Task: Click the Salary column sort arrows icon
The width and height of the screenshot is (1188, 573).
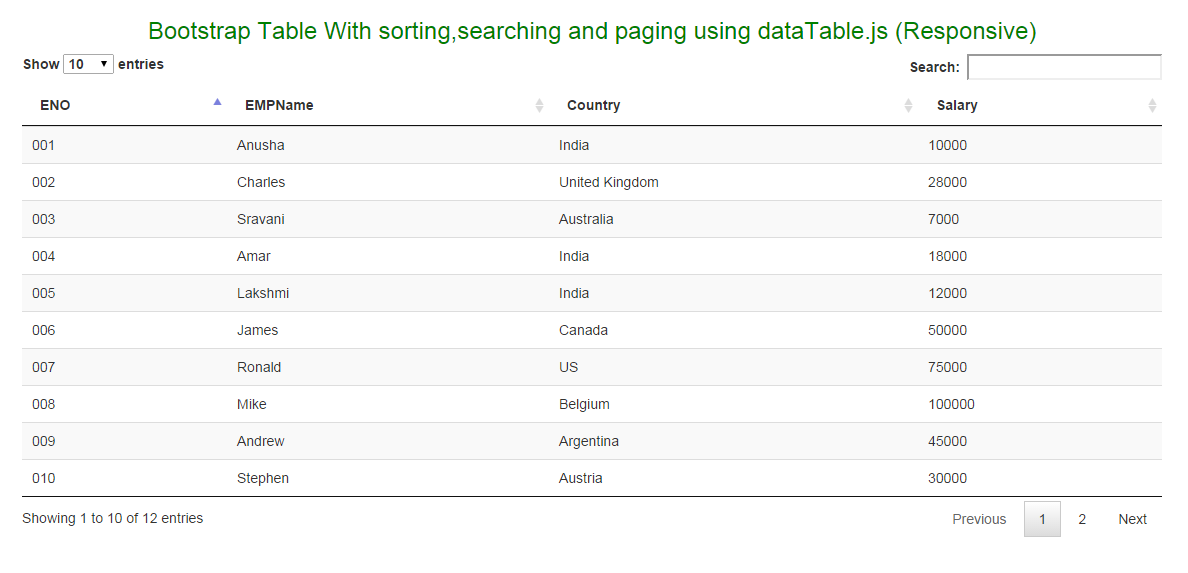Action: (x=1152, y=105)
